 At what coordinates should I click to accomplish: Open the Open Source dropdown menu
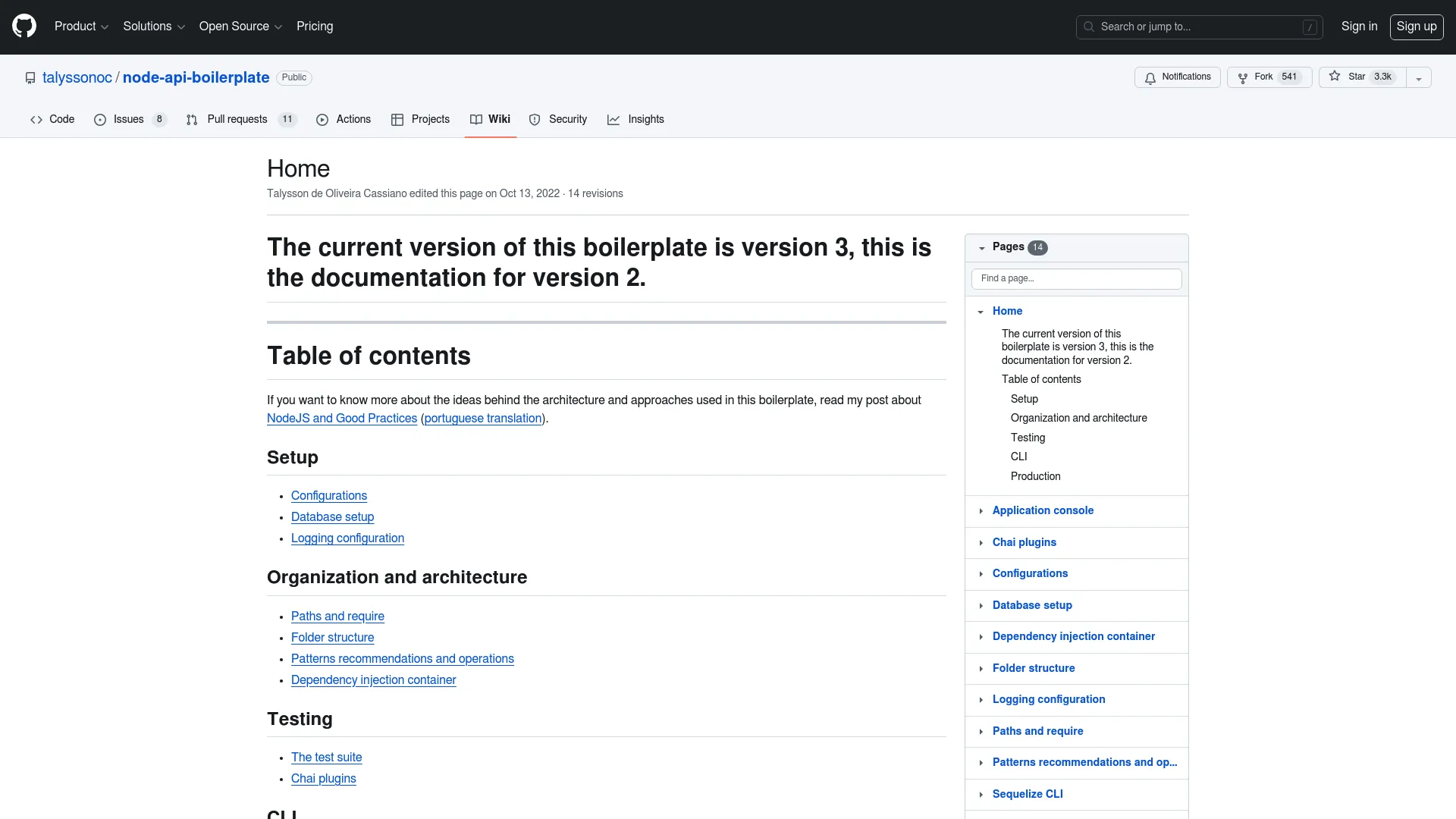tap(240, 27)
